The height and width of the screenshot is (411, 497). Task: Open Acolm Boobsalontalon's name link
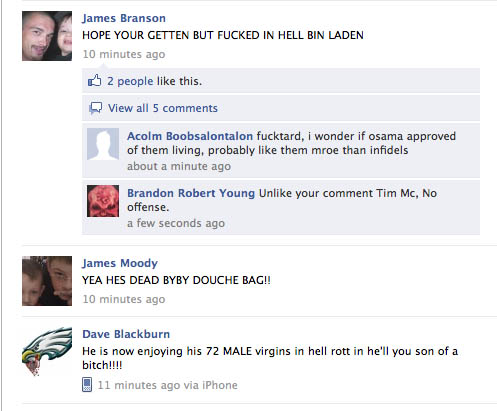(190, 136)
